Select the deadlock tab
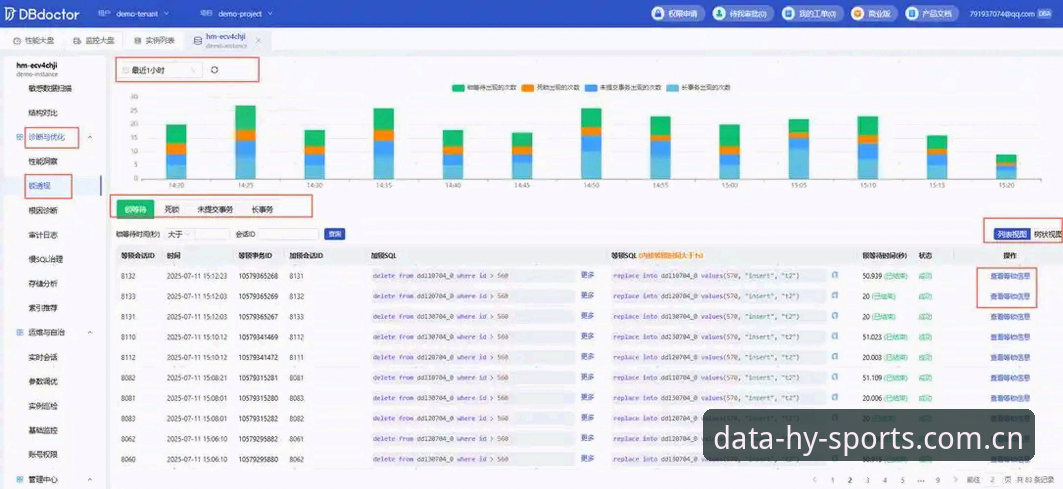1063x489 pixels. tap(172, 210)
